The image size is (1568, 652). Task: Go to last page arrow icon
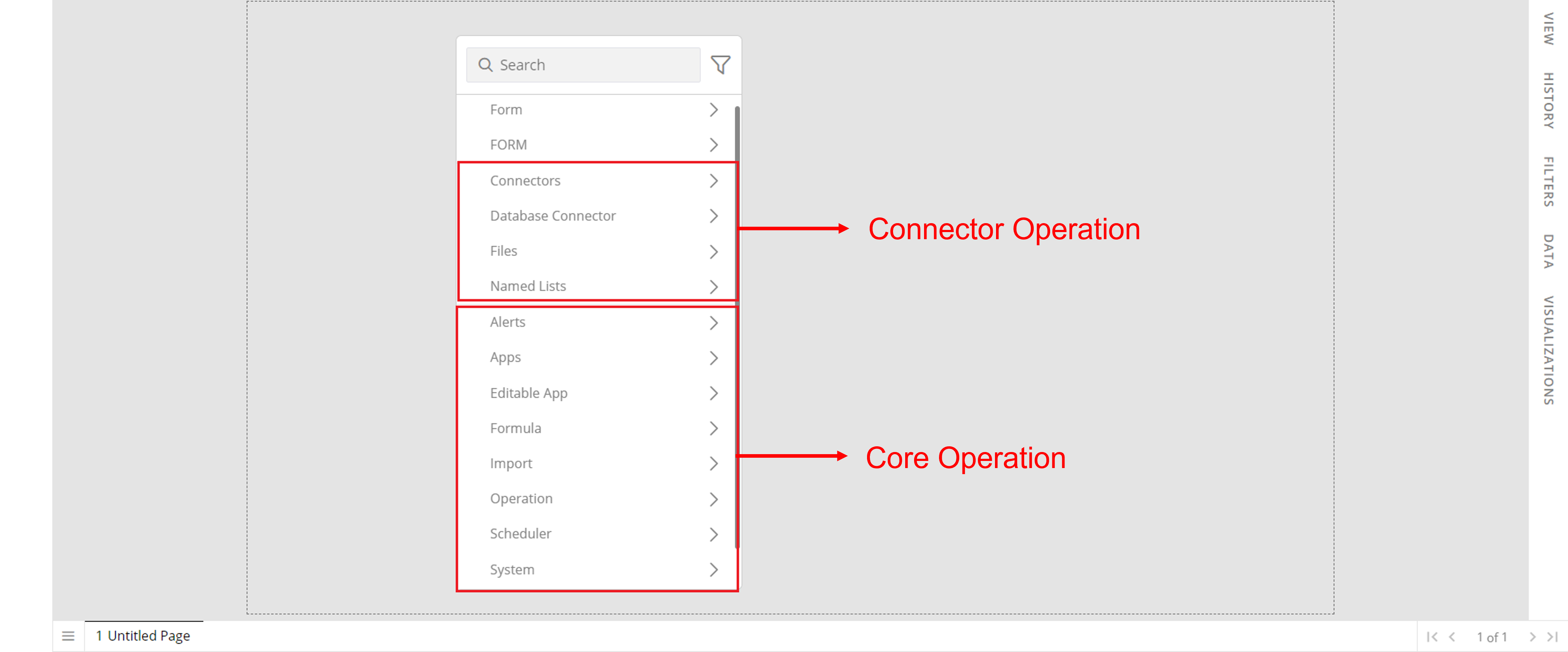1552,637
